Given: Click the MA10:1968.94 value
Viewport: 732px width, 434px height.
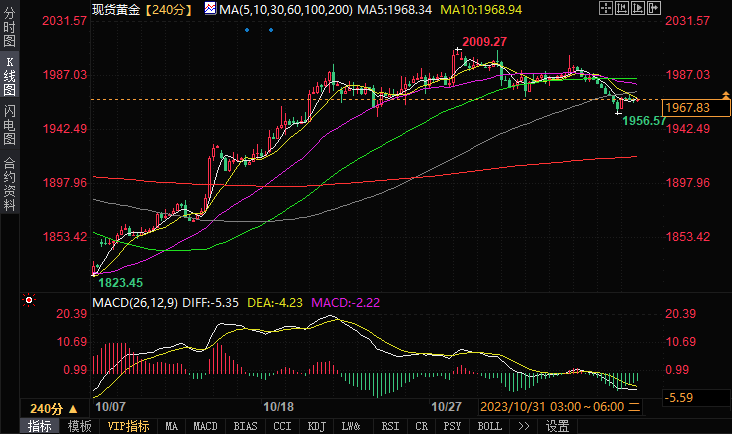Looking at the screenshot, I should click(481, 9).
